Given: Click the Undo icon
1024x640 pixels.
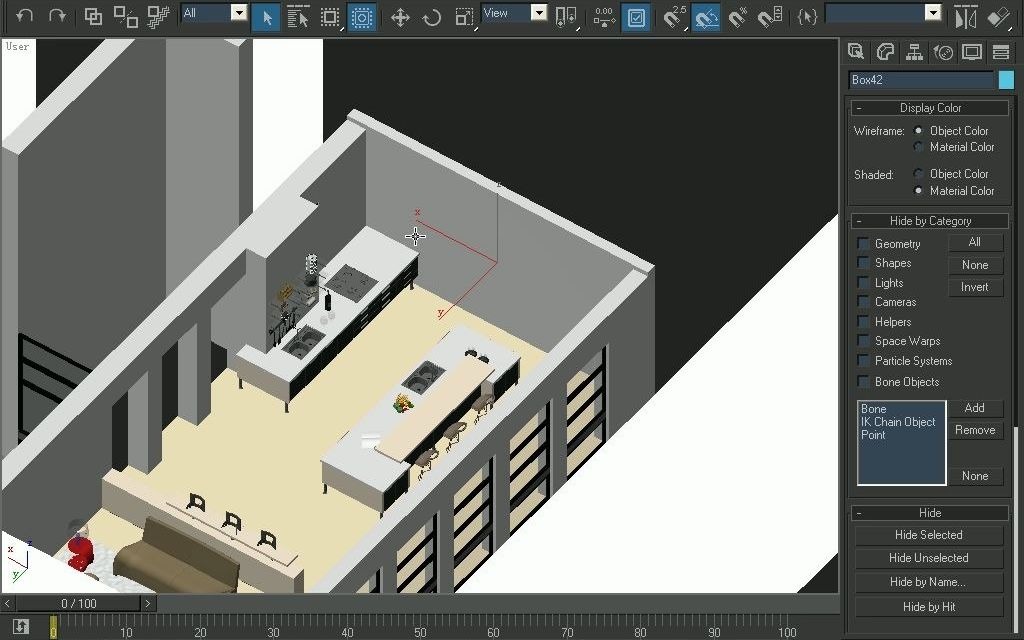Looking at the screenshot, I should [24, 17].
